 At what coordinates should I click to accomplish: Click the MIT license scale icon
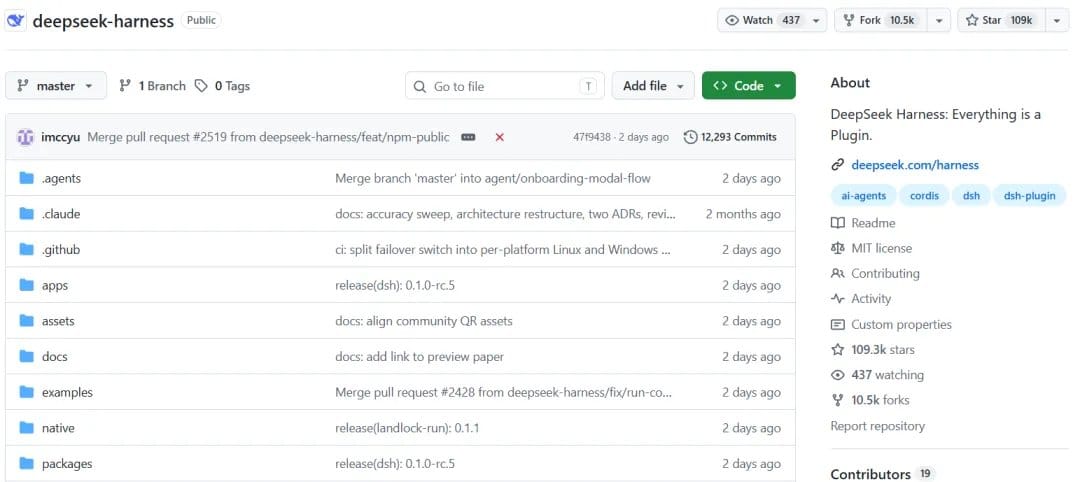click(x=838, y=248)
